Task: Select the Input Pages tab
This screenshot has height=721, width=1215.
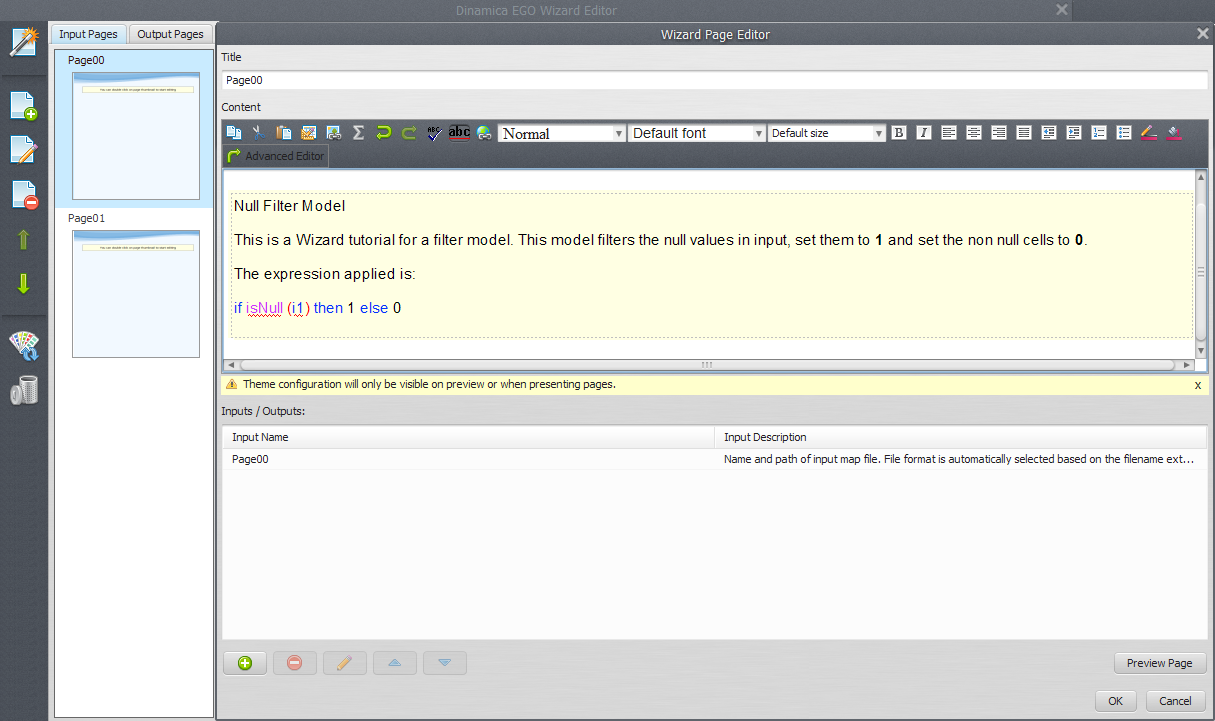Action: 88,34
